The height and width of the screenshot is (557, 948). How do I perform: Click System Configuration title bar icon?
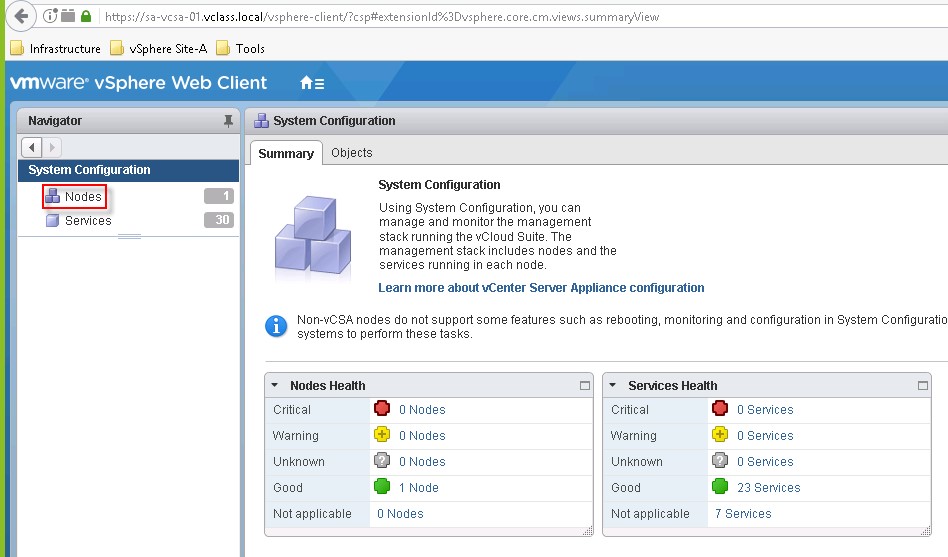(x=261, y=120)
